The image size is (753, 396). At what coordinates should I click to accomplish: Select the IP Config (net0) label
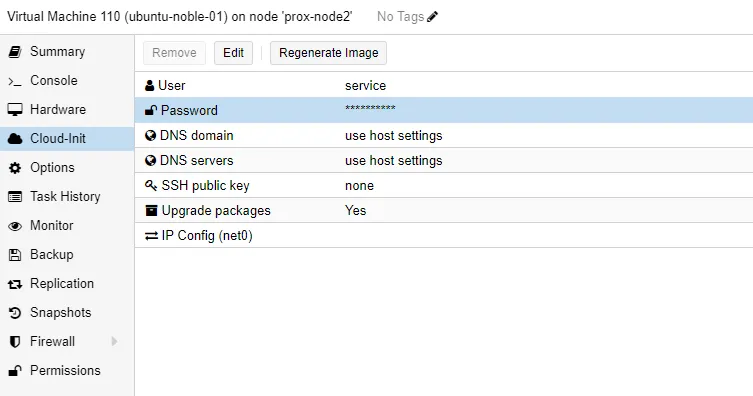click(207, 236)
